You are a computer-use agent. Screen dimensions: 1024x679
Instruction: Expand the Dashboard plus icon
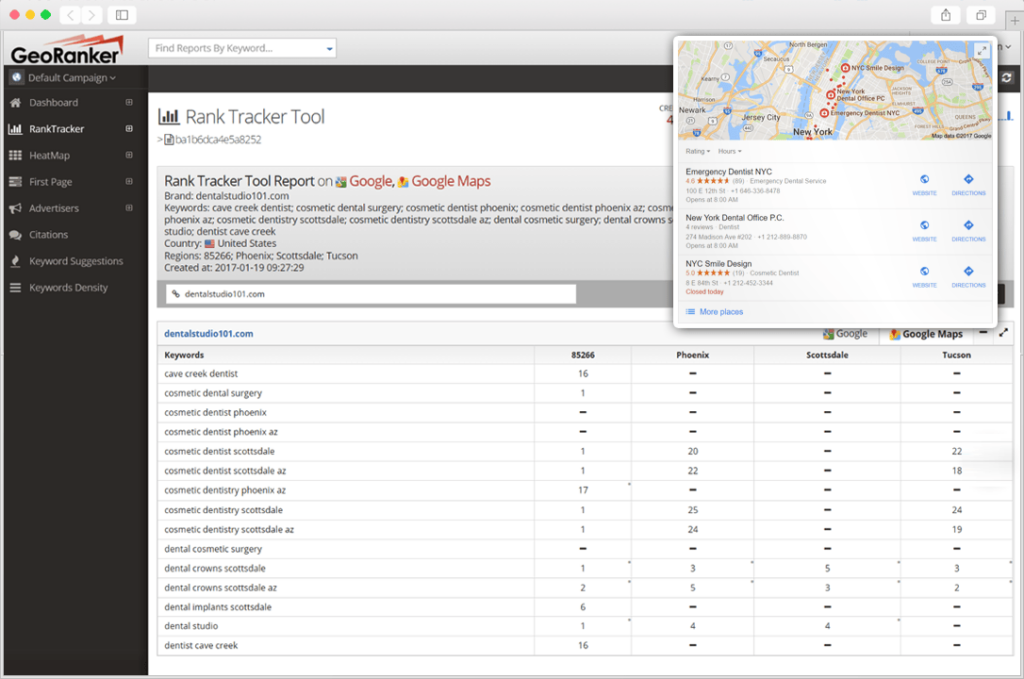click(129, 103)
